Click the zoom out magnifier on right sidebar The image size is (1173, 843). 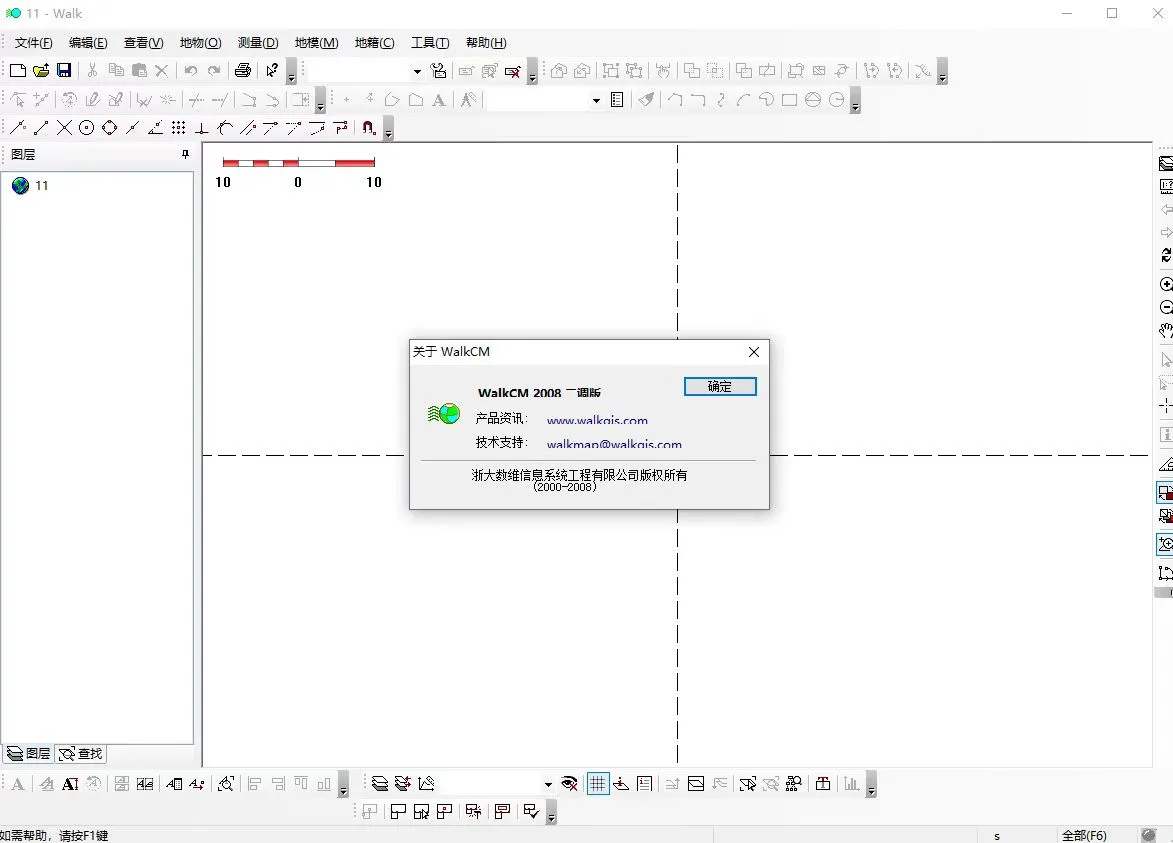point(1166,307)
